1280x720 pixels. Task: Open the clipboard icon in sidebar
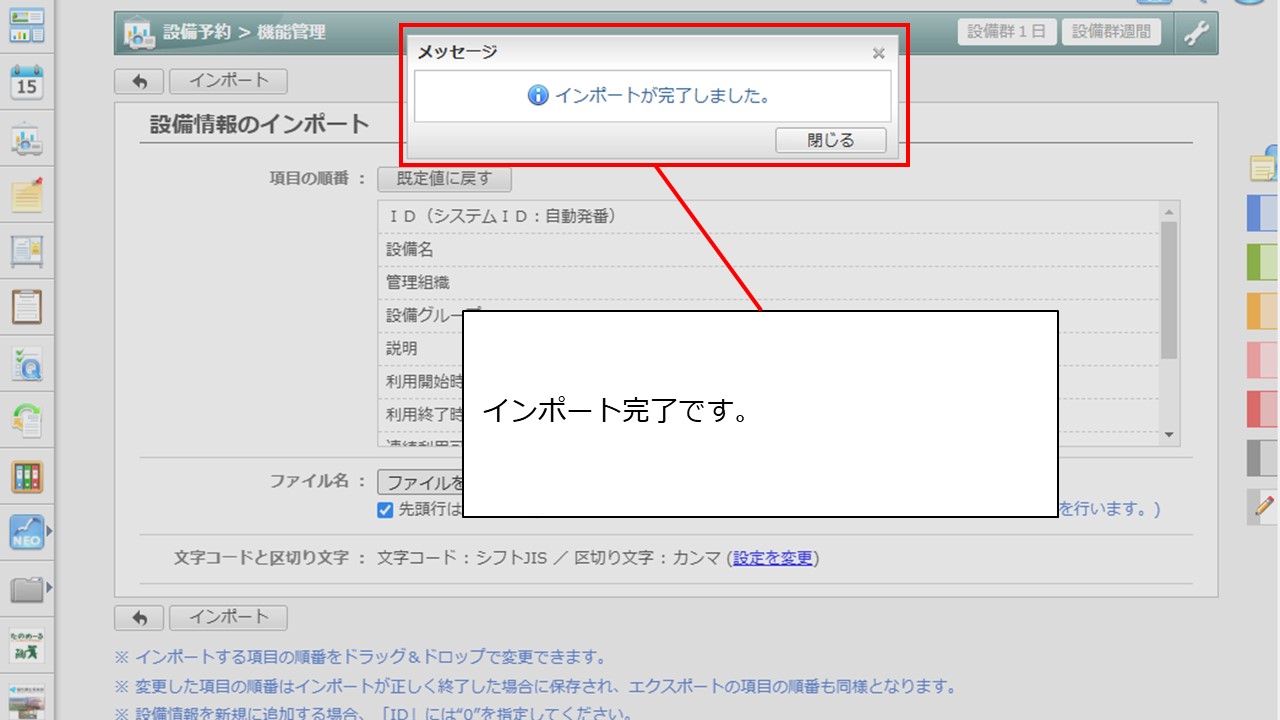[27, 307]
